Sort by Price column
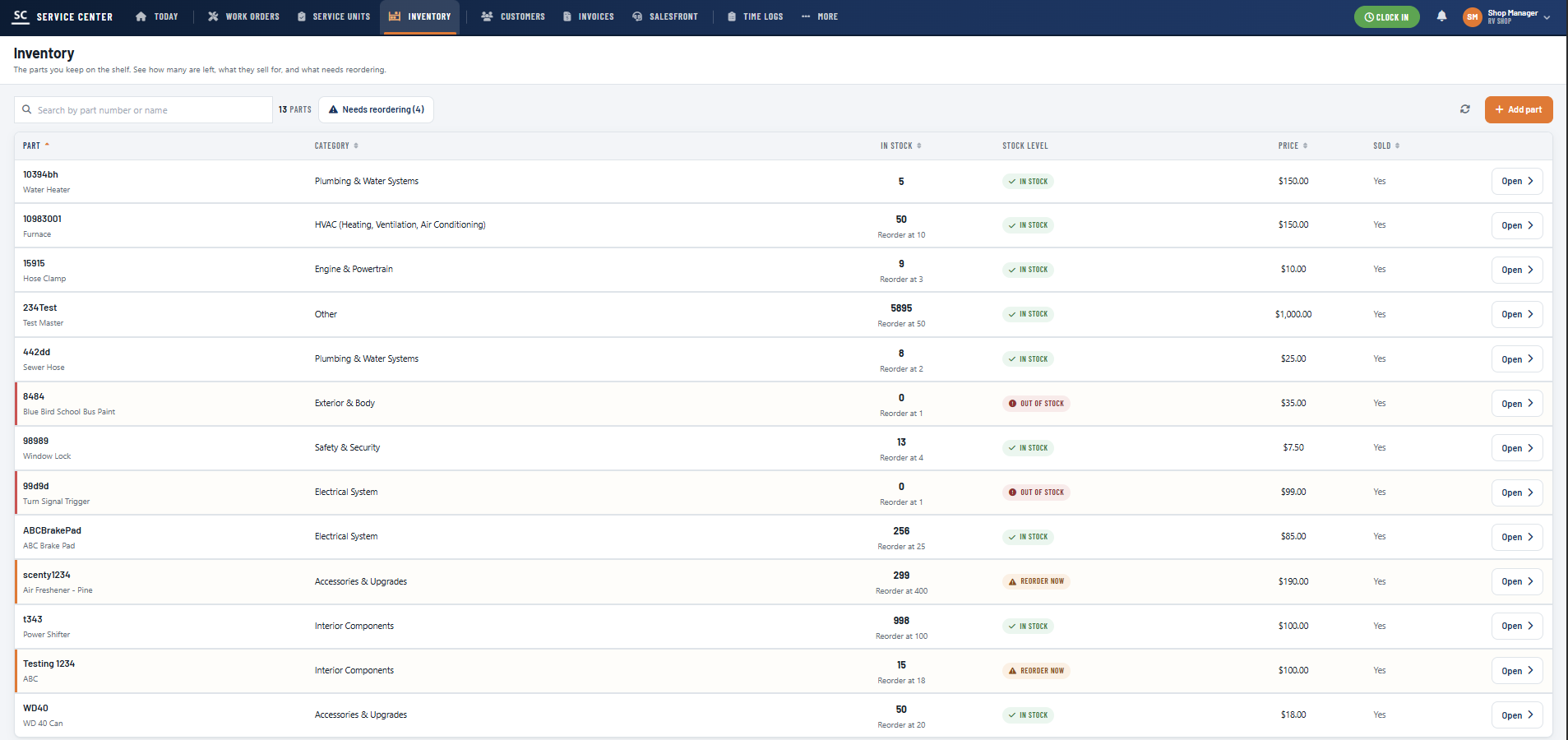 click(1293, 146)
